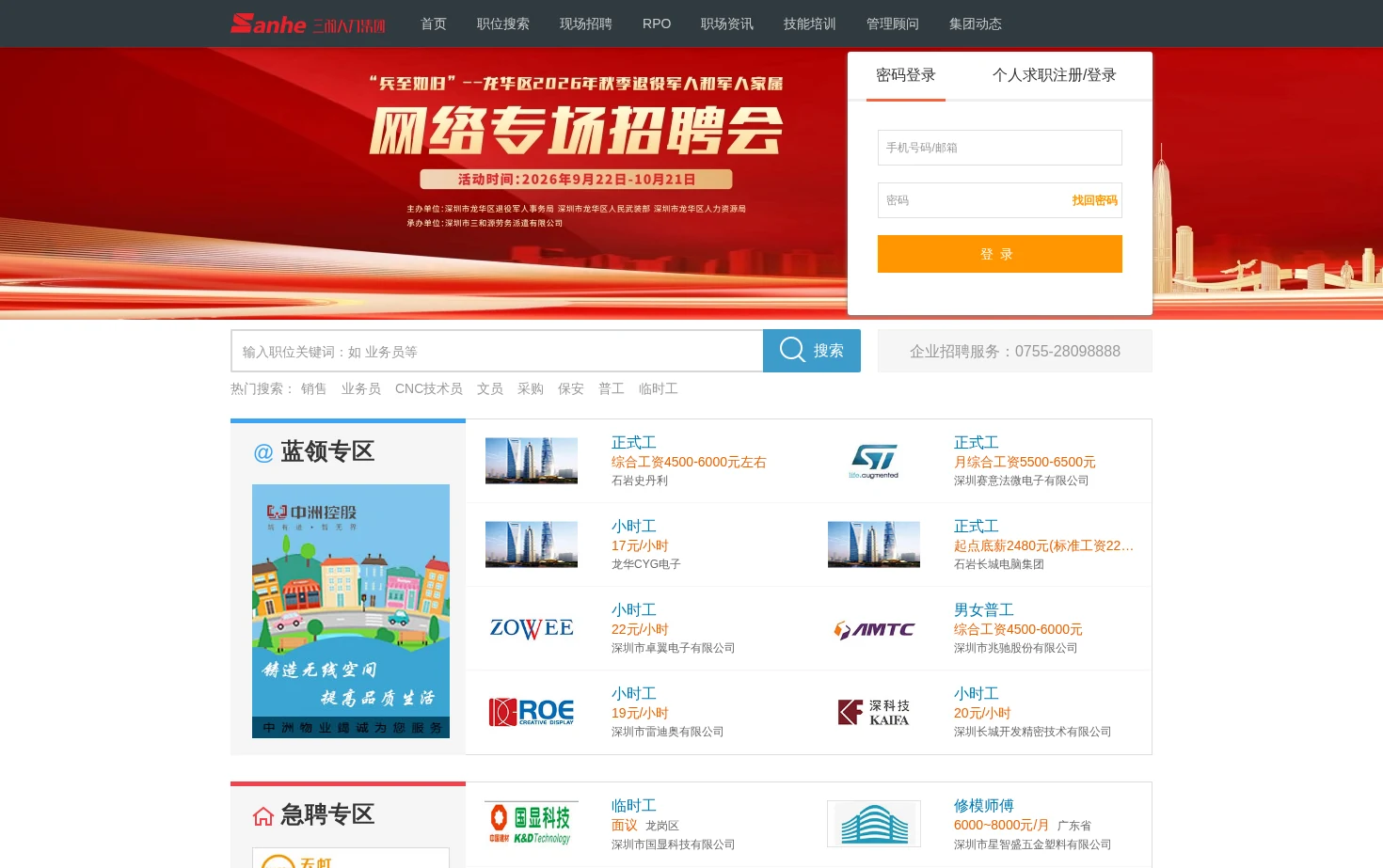This screenshot has height=868, width=1383.
Task: Click company name 深圳市卓翼电子有限公司
Action: click(674, 648)
